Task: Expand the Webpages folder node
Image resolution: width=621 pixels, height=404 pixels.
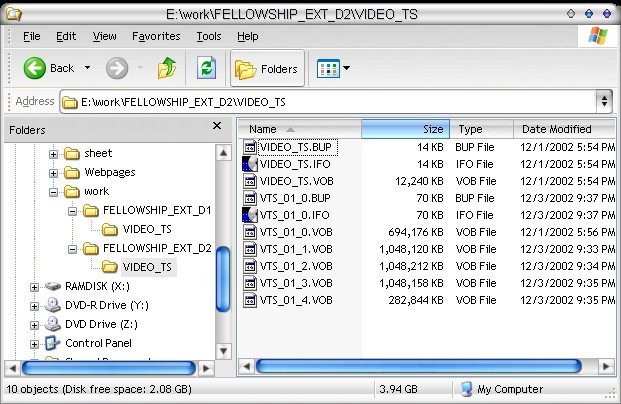Action: (x=53, y=173)
